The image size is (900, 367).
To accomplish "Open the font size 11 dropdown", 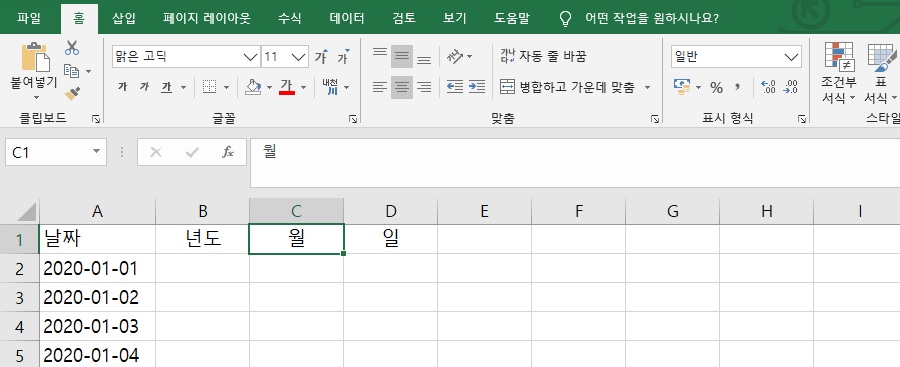I will pos(299,57).
